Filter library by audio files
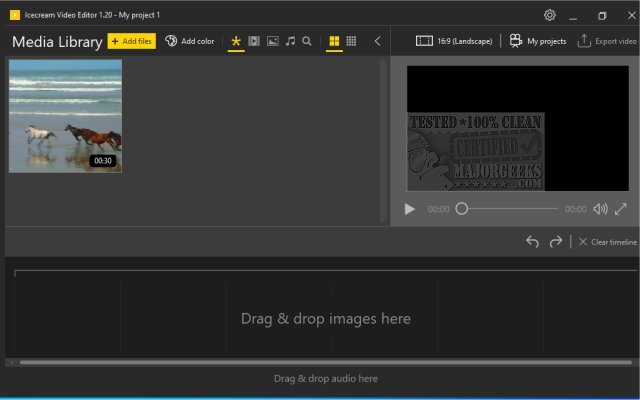640x400 pixels. pos(290,41)
